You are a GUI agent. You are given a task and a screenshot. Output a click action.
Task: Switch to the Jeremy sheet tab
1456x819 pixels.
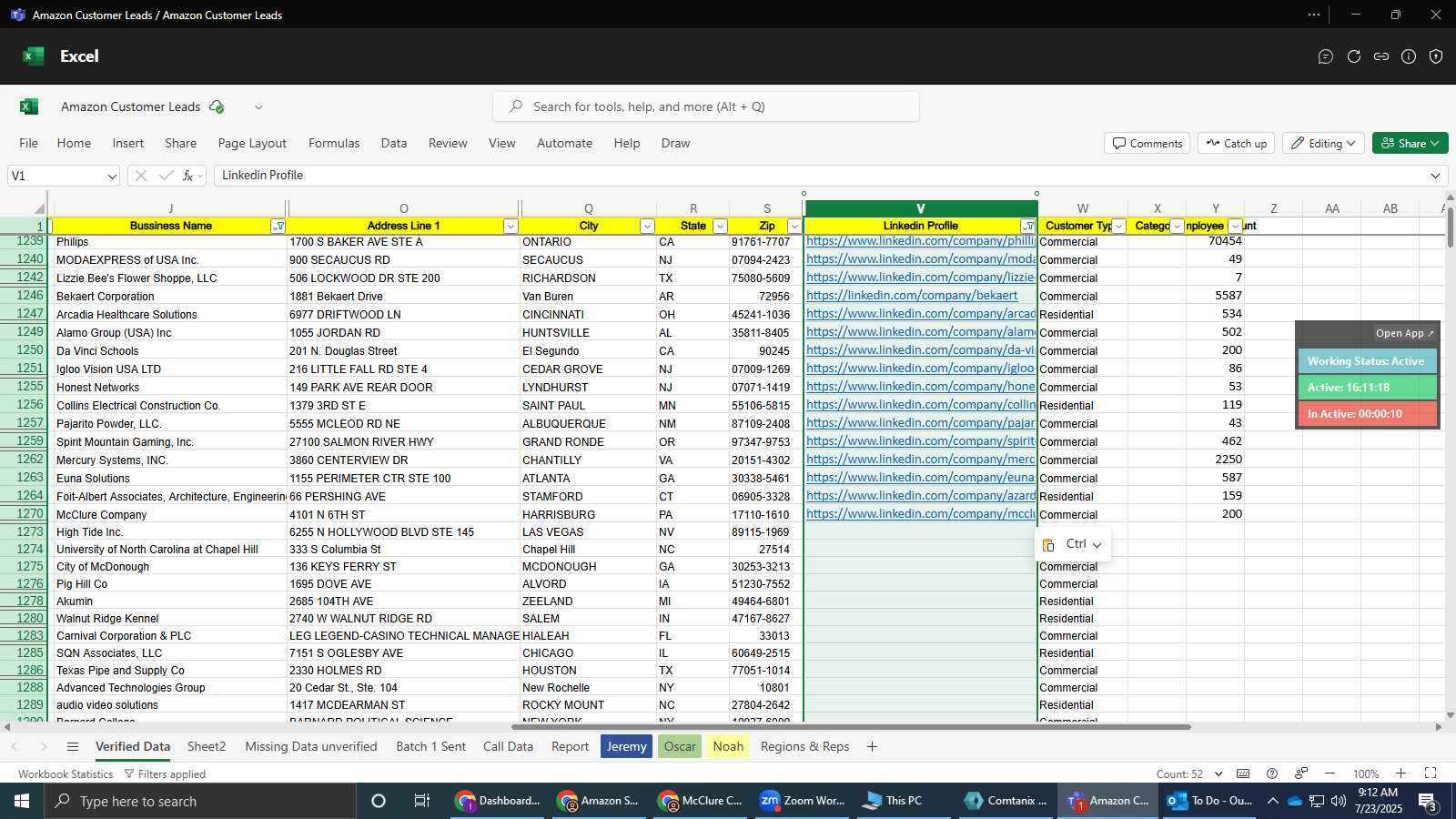coord(627,747)
